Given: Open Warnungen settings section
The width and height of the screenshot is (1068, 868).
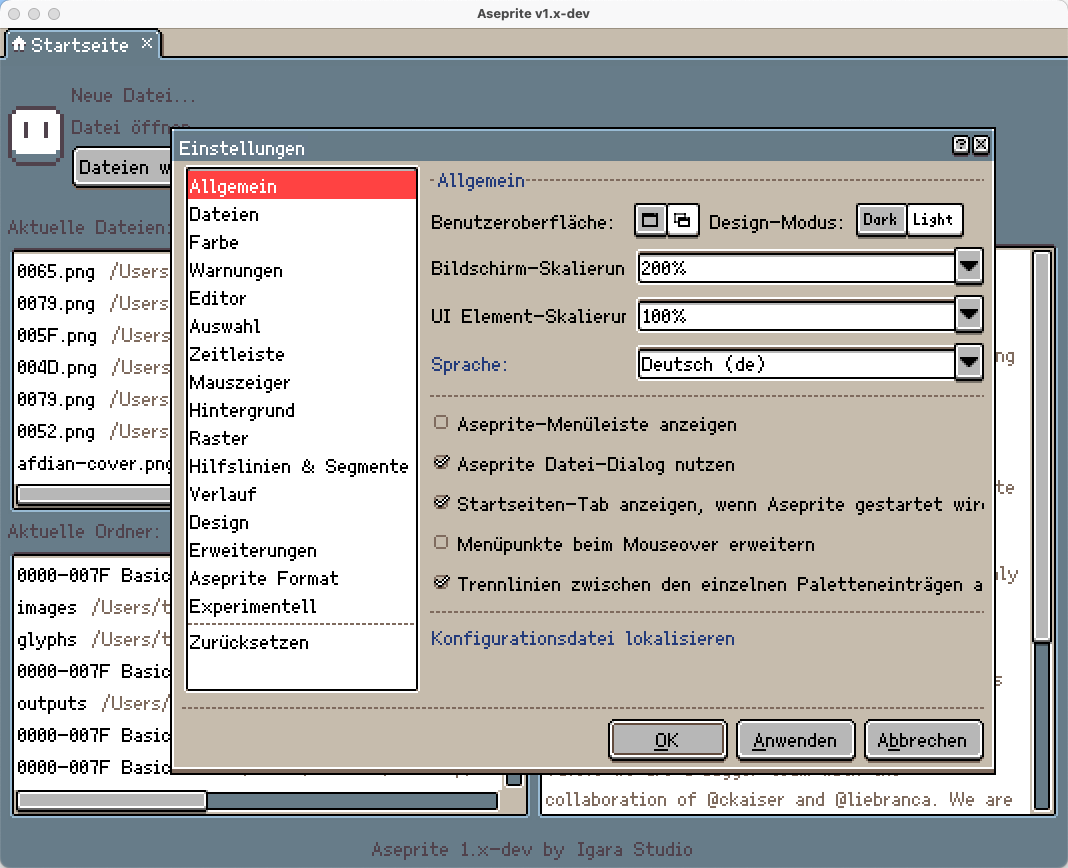Looking at the screenshot, I should 302,270.
